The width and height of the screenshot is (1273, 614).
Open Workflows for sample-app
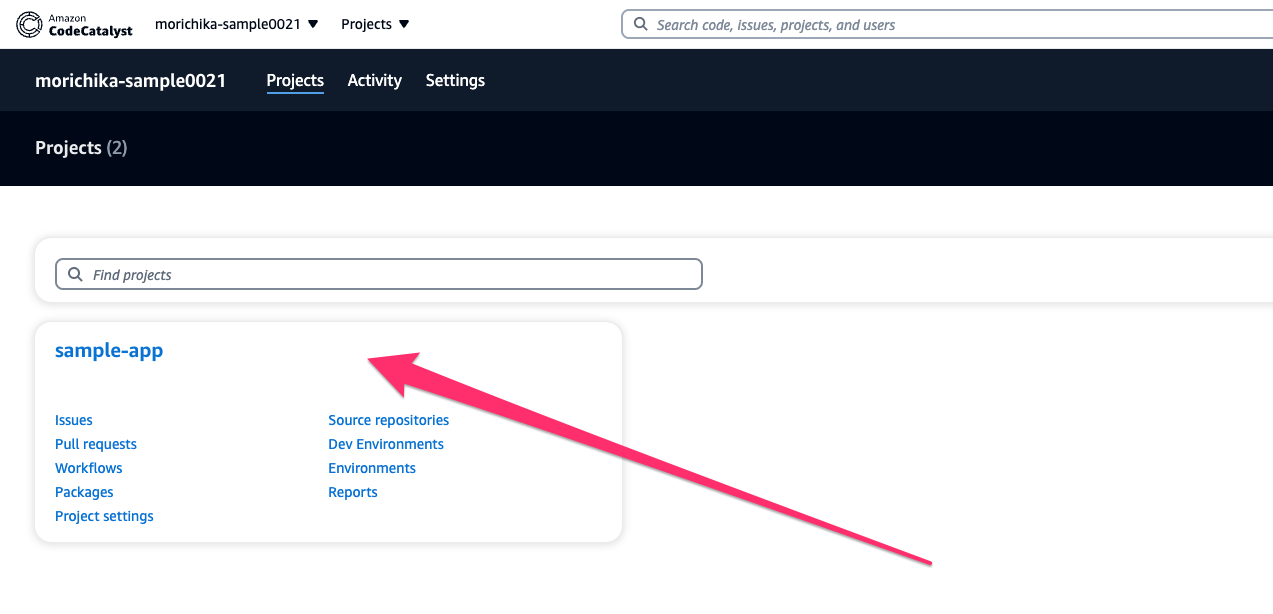[x=89, y=468]
